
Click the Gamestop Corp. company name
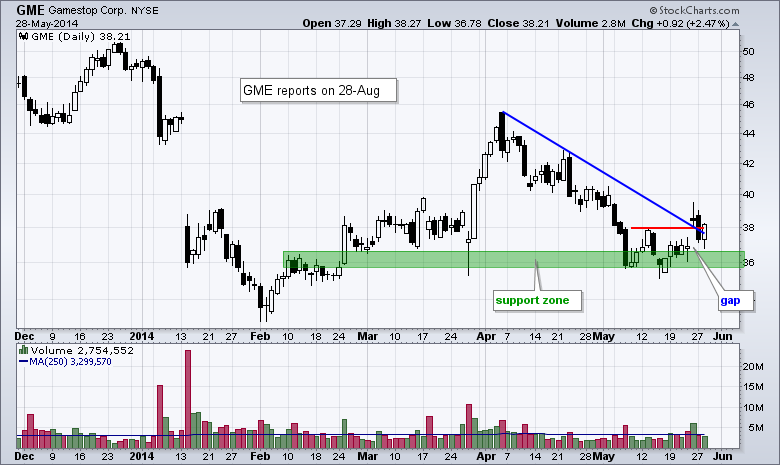pyautogui.click(x=88, y=10)
